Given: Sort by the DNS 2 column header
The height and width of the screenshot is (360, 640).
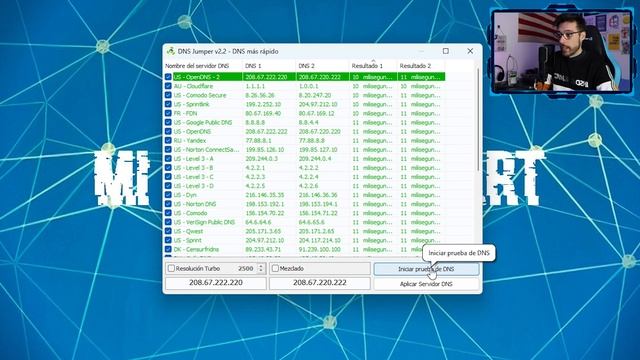Looking at the screenshot, I should 322,66.
